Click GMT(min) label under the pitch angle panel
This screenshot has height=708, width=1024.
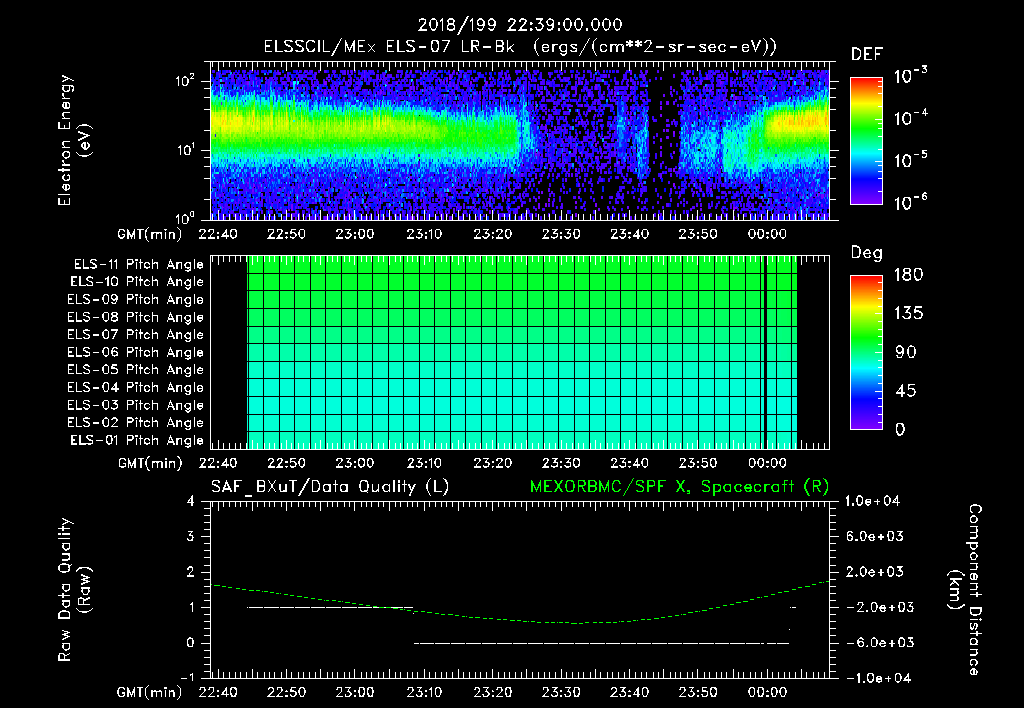(149, 463)
